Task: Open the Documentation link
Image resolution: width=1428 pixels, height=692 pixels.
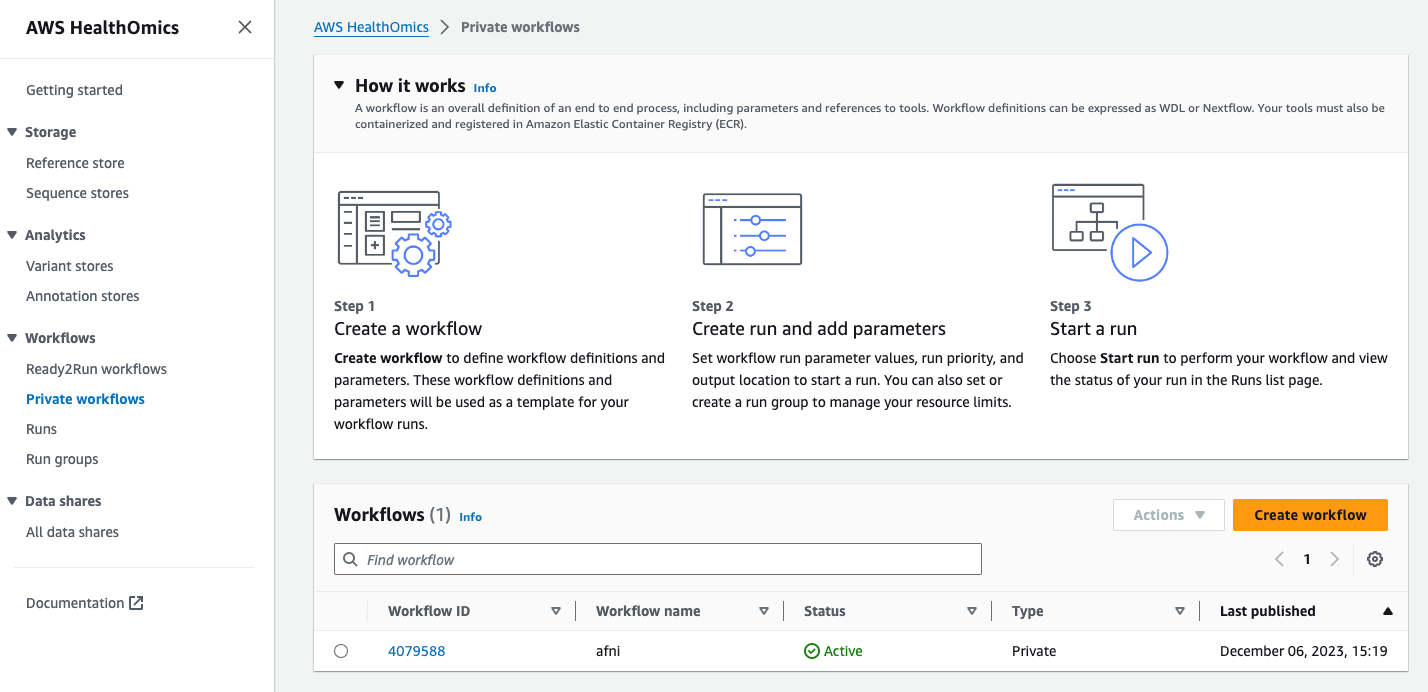Action: pyautogui.click(x=75, y=603)
